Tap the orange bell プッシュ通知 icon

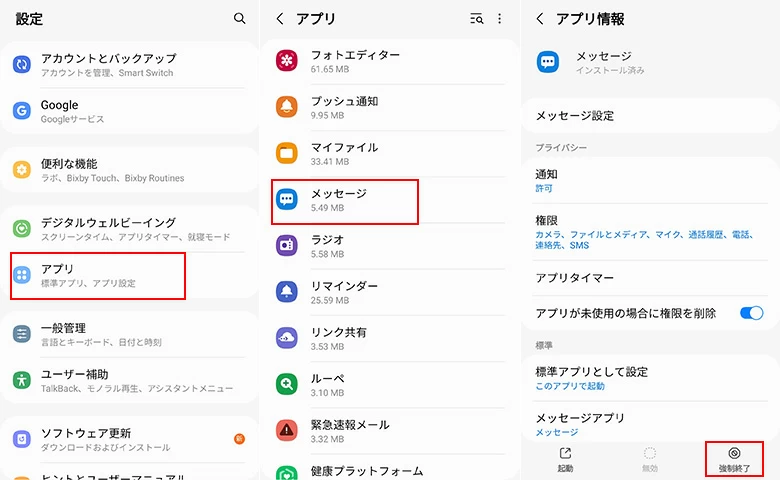[x=287, y=107]
